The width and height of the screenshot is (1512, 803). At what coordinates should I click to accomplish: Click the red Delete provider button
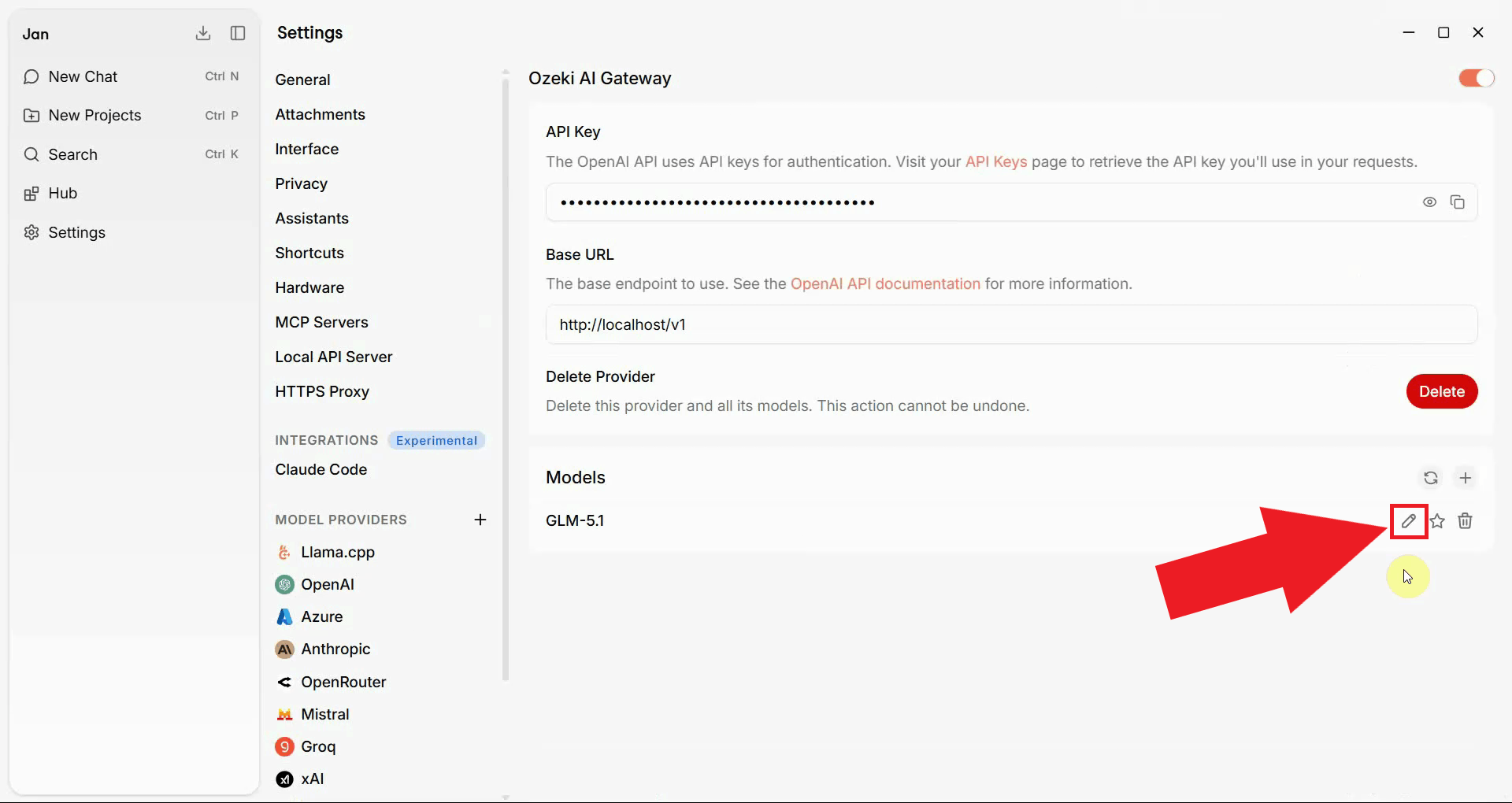[x=1441, y=391]
